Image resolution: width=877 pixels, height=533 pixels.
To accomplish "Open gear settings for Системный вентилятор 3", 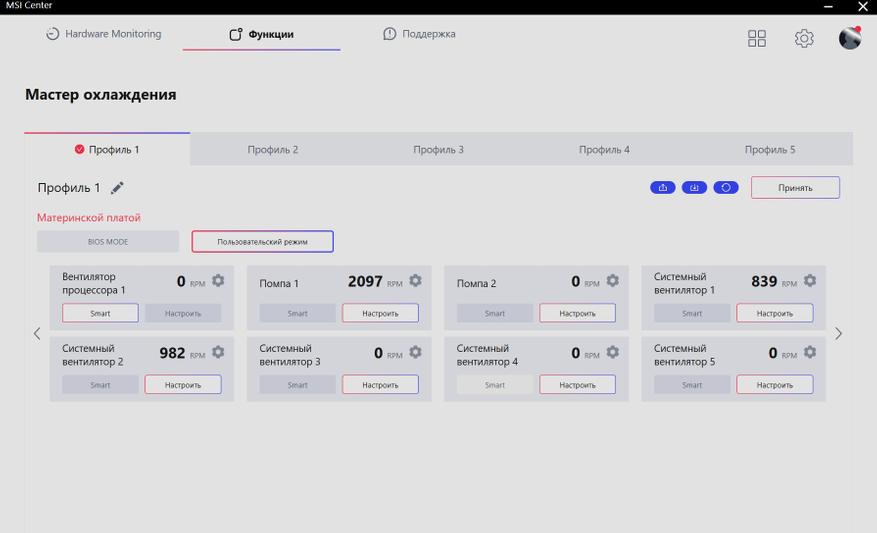I will coord(415,352).
